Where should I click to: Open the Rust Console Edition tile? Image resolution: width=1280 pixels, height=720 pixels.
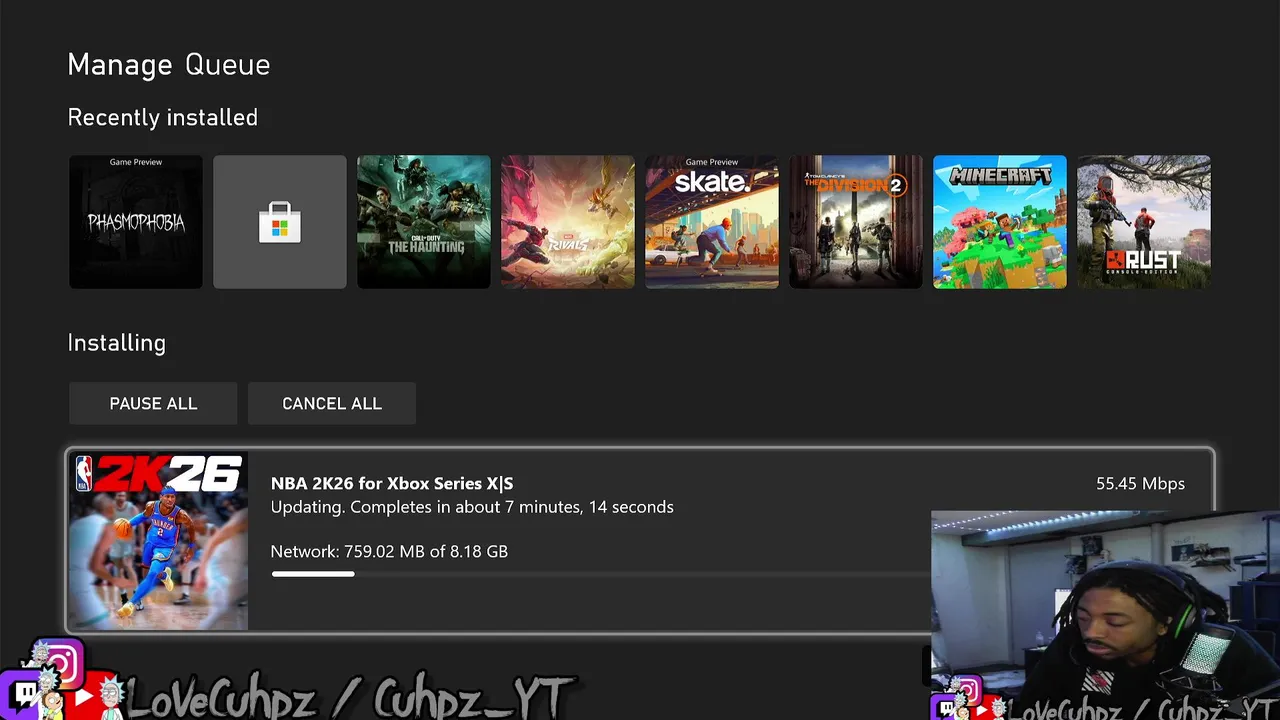click(x=1144, y=222)
